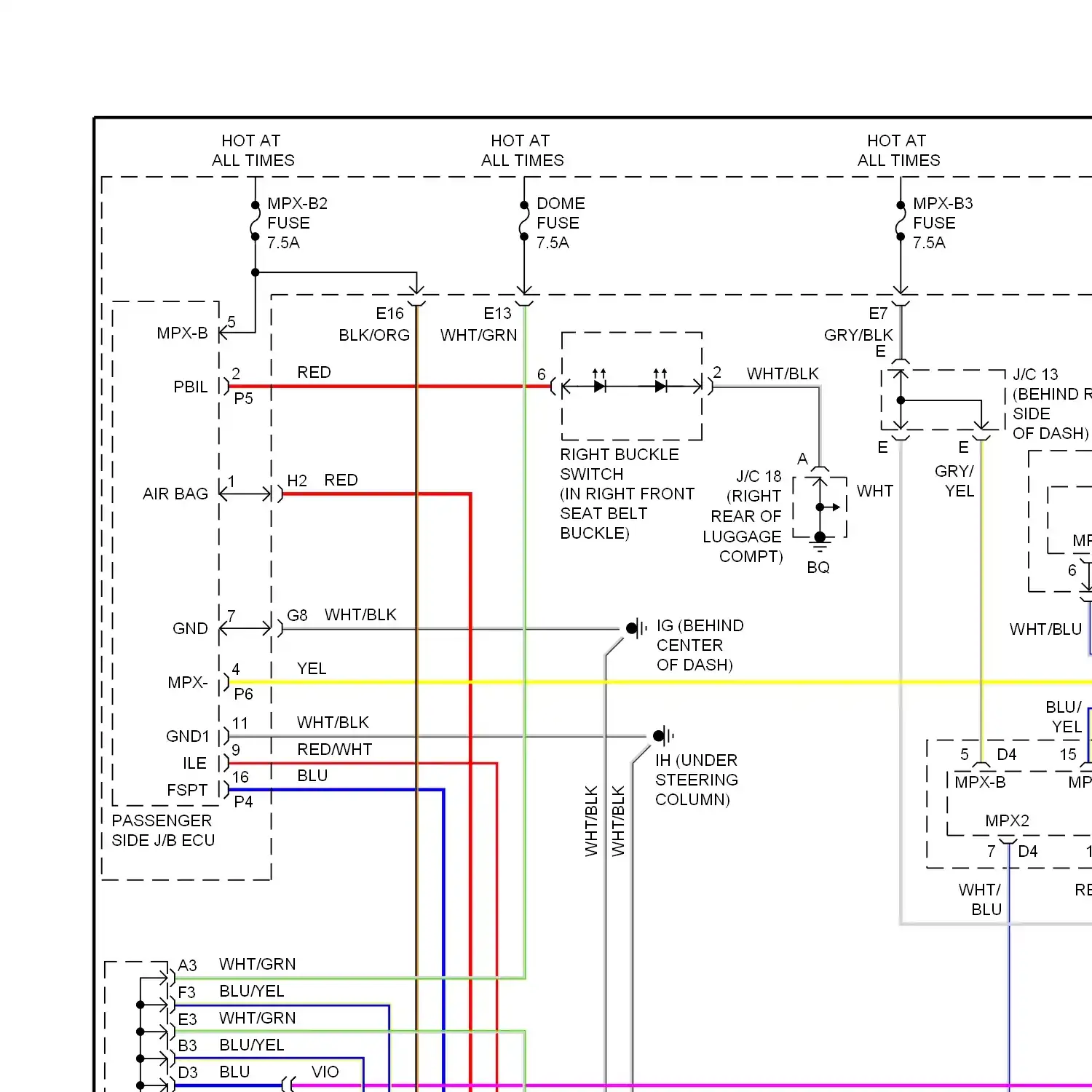
Task: Click the FSPT pin label
Action: pyautogui.click(x=187, y=790)
